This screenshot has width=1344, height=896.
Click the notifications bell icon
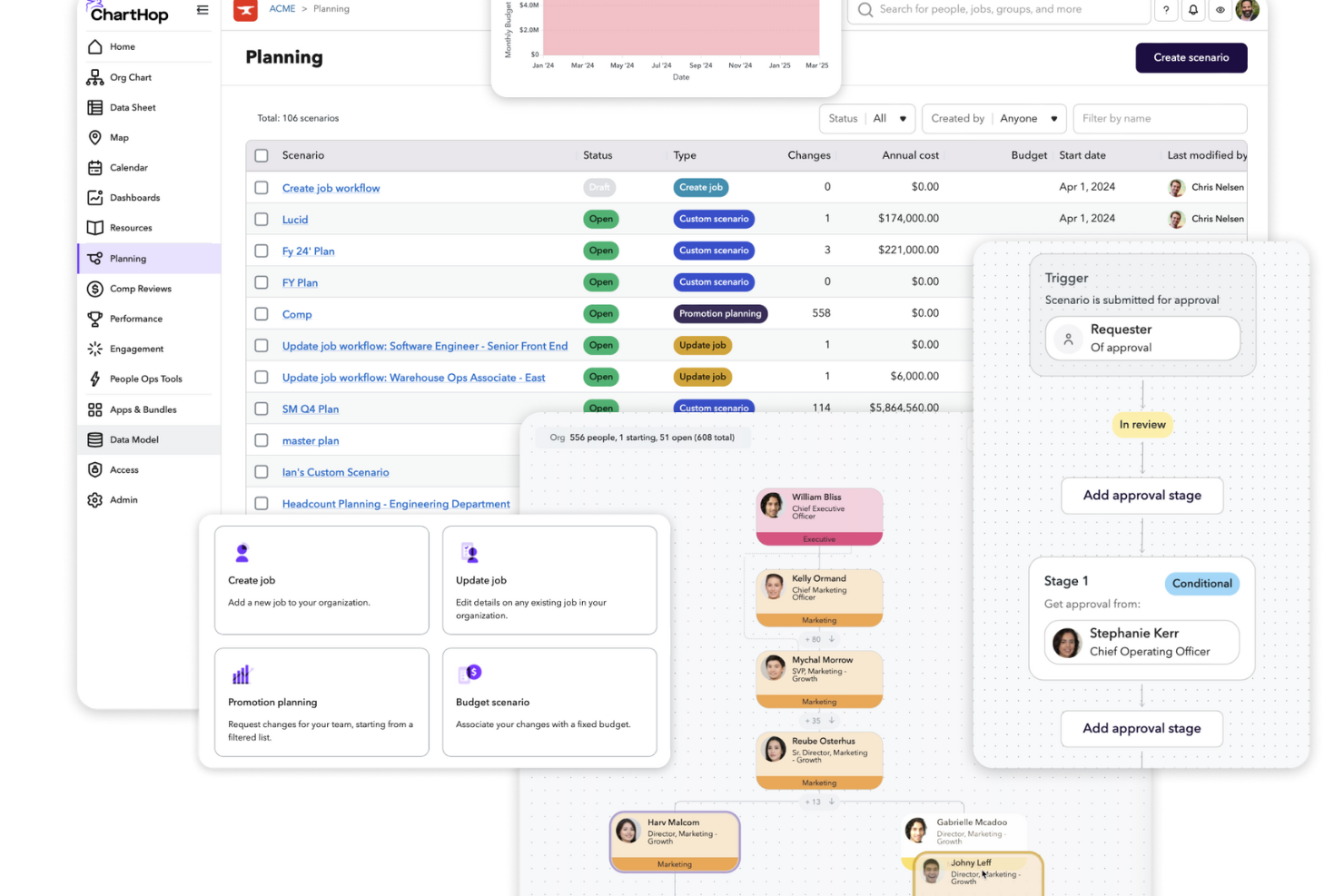coord(1193,10)
